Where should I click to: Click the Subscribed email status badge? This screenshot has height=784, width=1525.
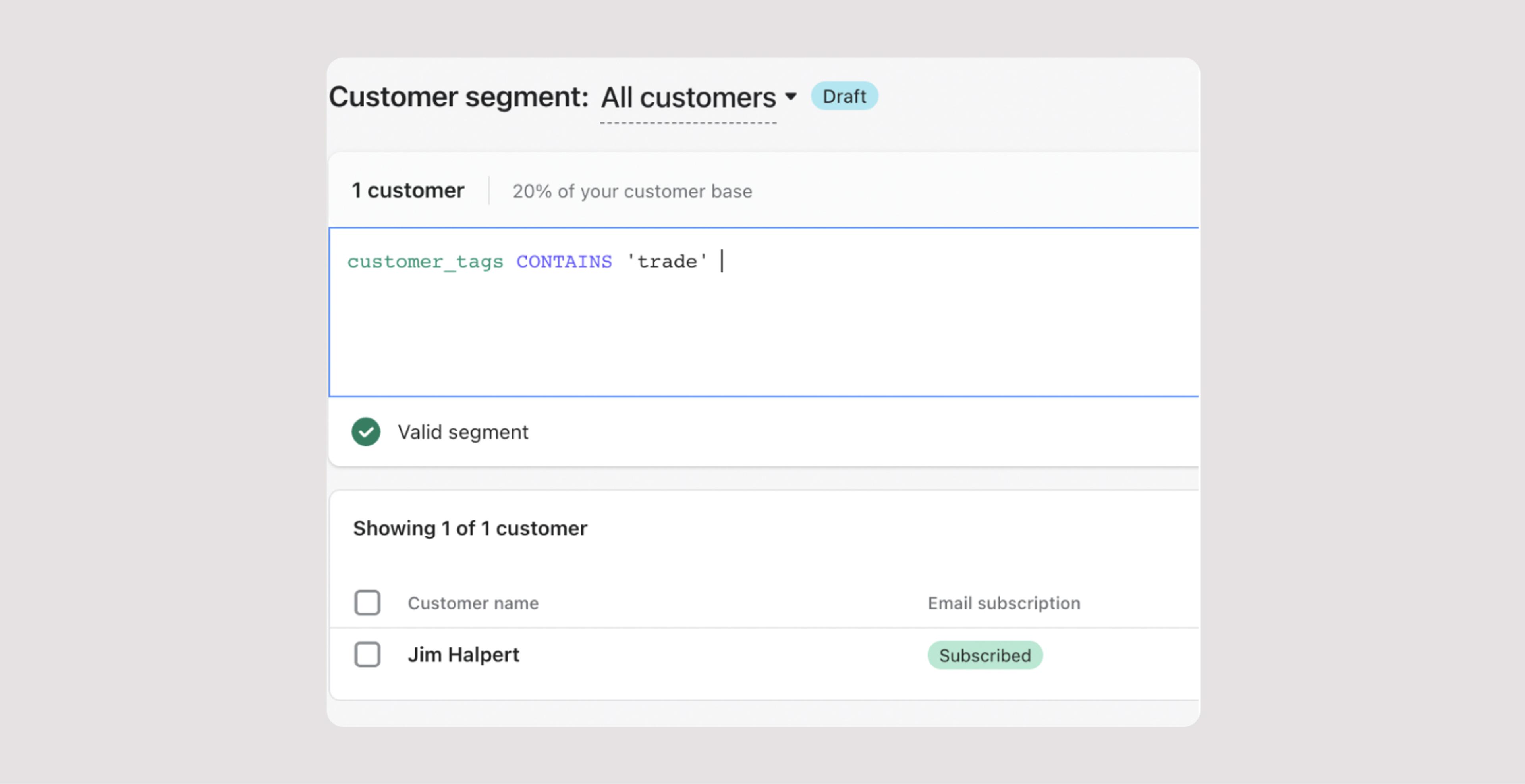(984, 656)
